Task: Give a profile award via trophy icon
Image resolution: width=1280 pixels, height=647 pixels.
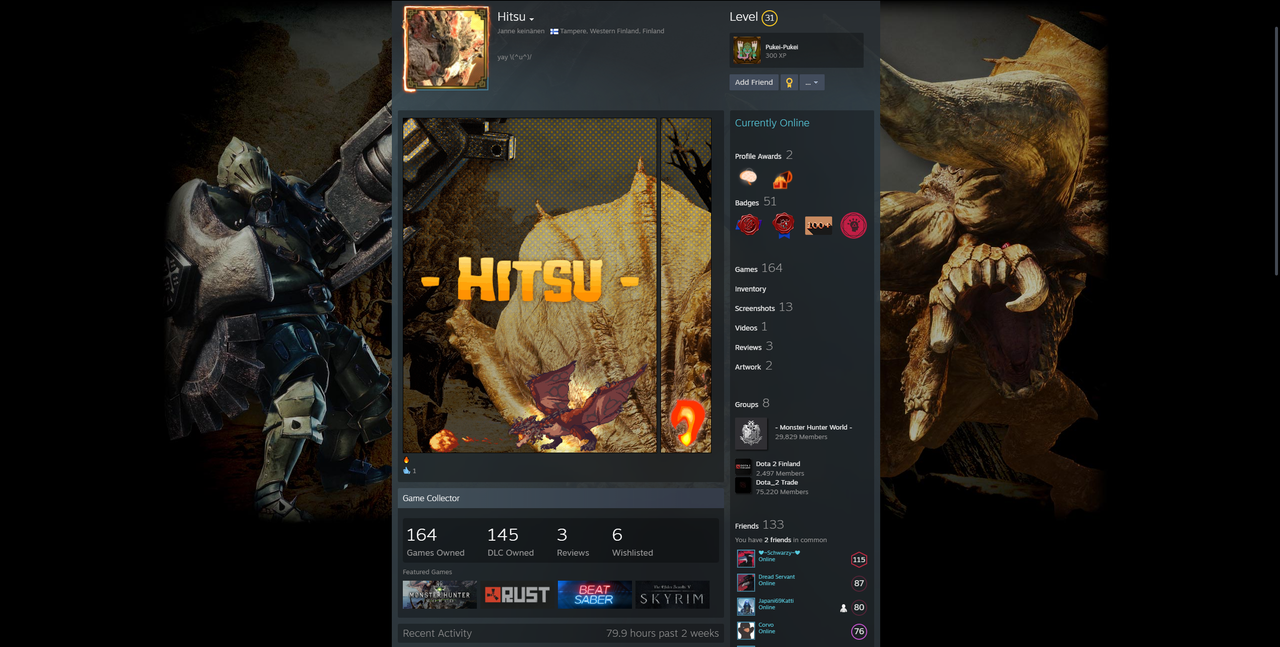Action: pos(789,82)
